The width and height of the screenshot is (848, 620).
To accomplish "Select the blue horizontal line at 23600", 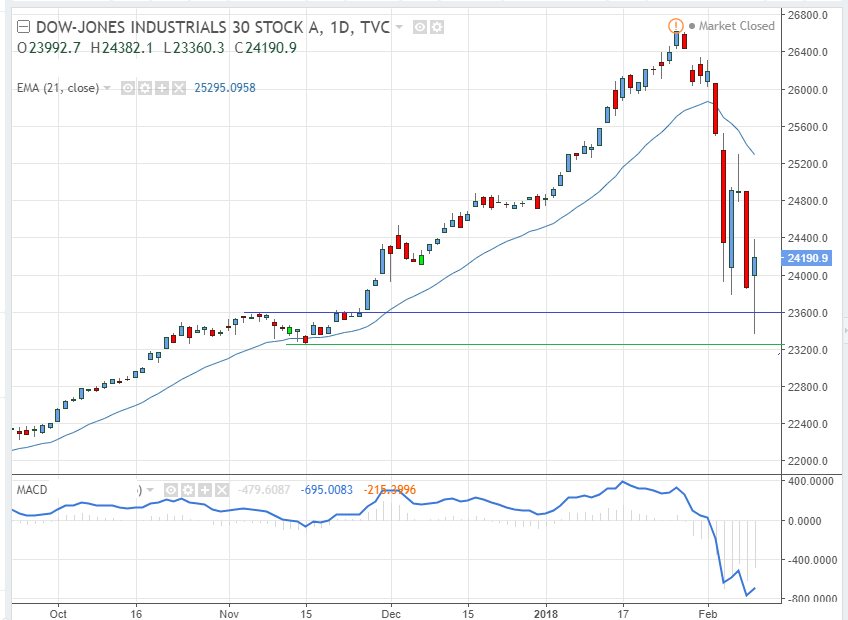I will pyautogui.click(x=512, y=312).
